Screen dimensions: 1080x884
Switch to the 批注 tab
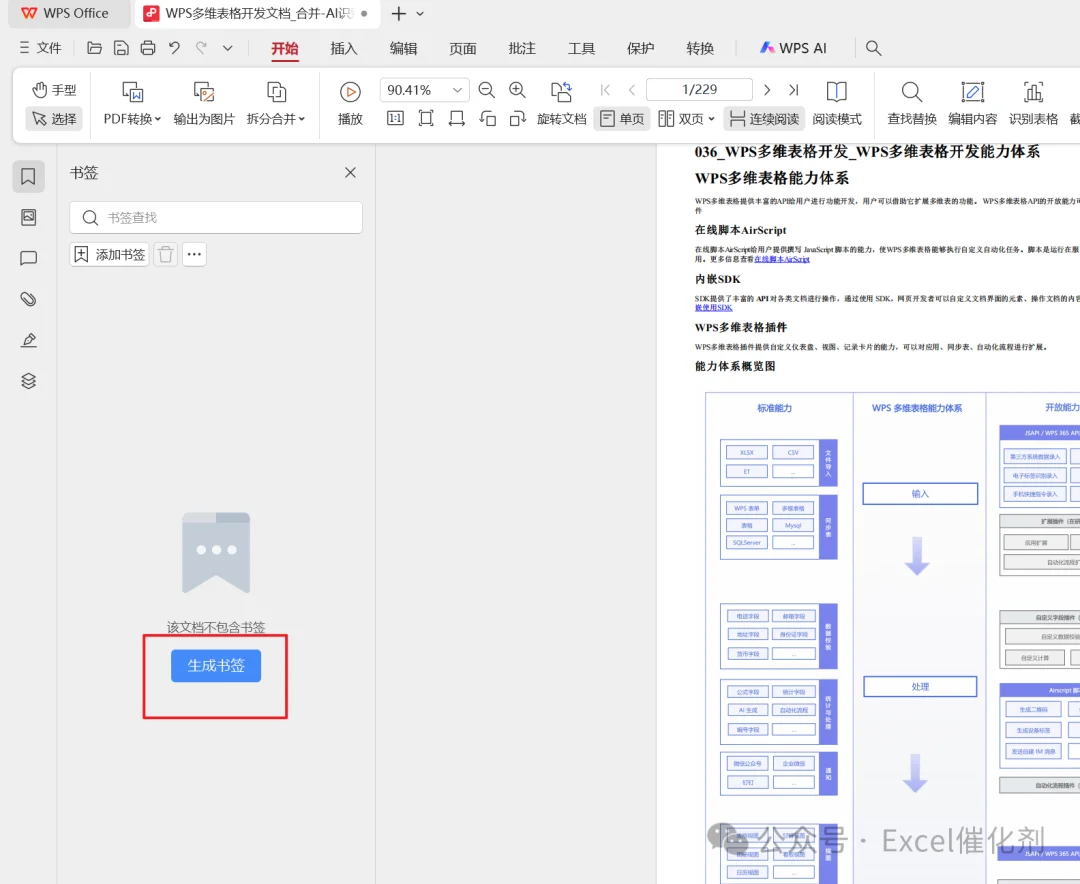point(522,48)
